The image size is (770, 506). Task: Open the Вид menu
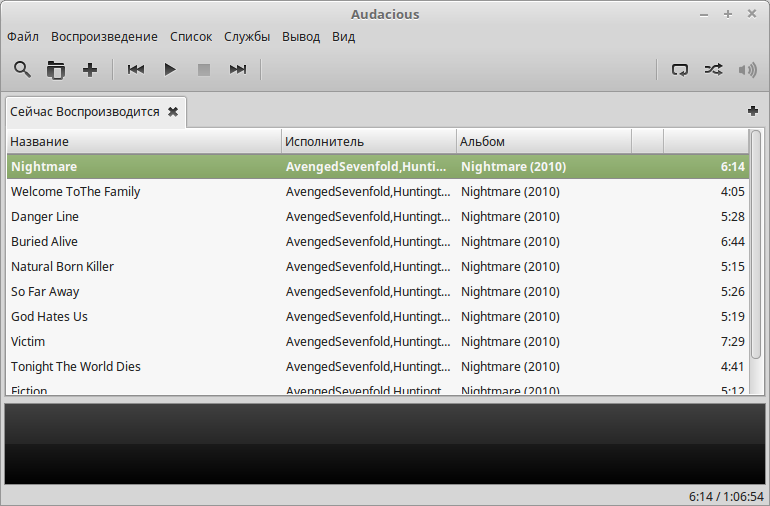click(x=343, y=37)
